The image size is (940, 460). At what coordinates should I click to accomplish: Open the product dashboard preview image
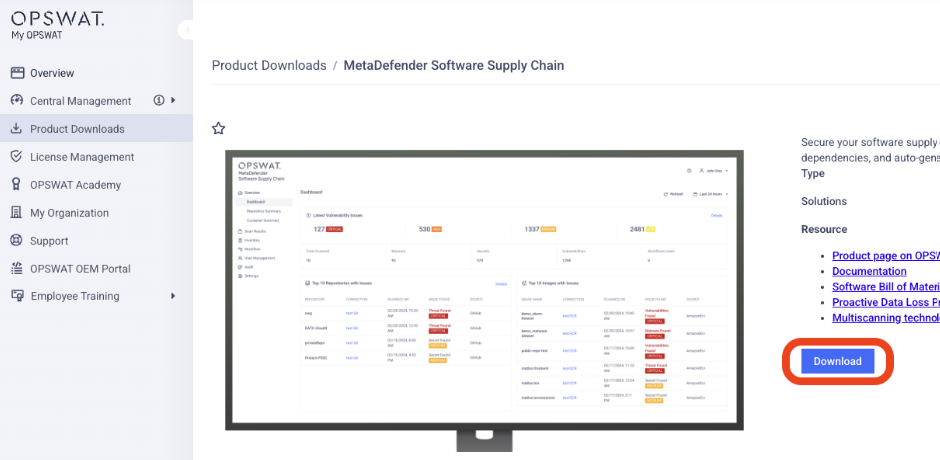click(484, 300)
